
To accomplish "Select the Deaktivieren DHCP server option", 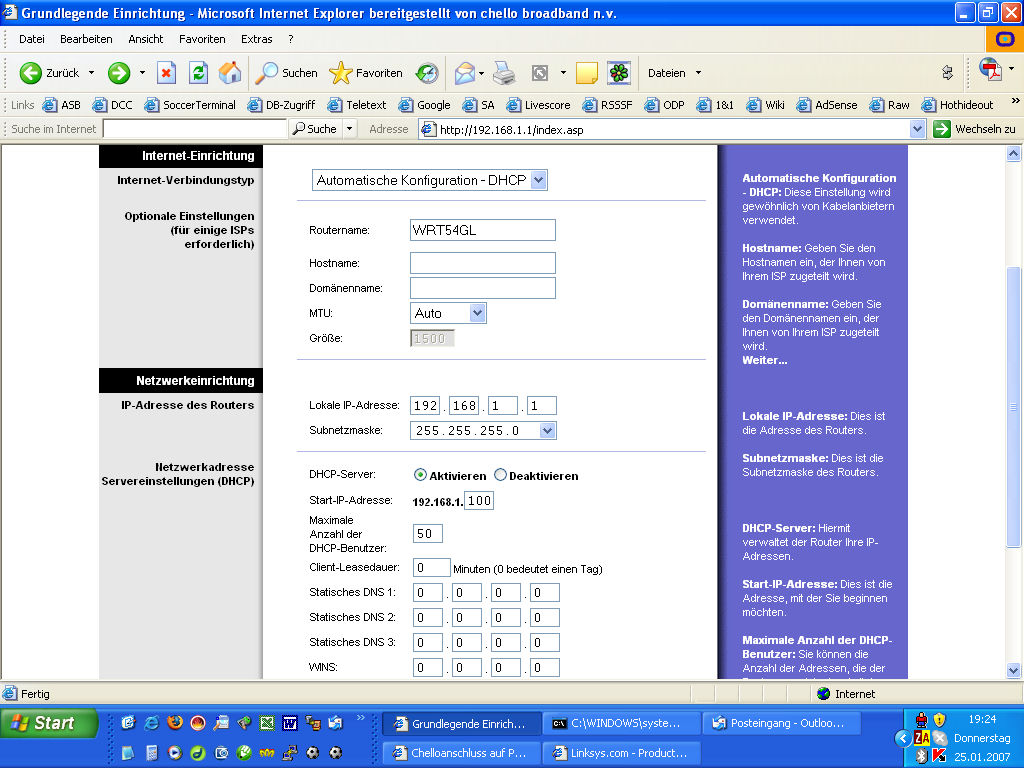I will (500, 475).
